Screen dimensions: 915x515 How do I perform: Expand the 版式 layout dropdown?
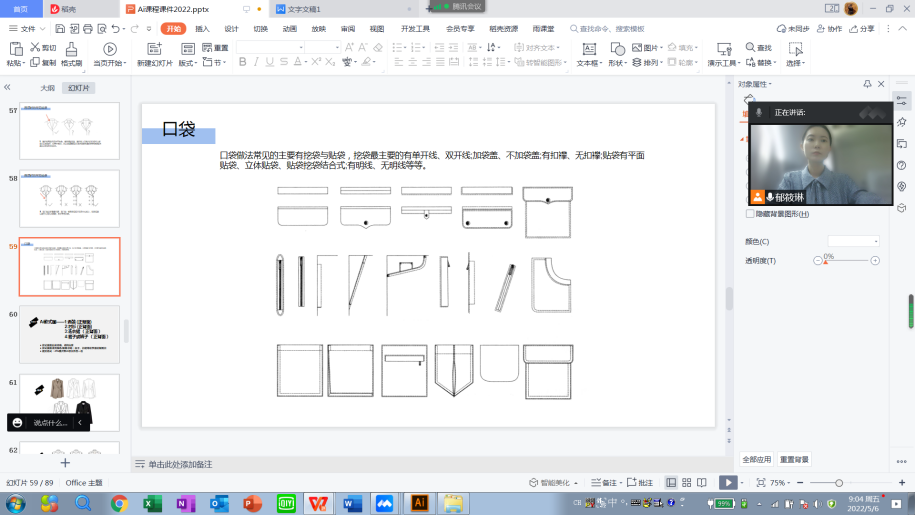coord(188,63)
